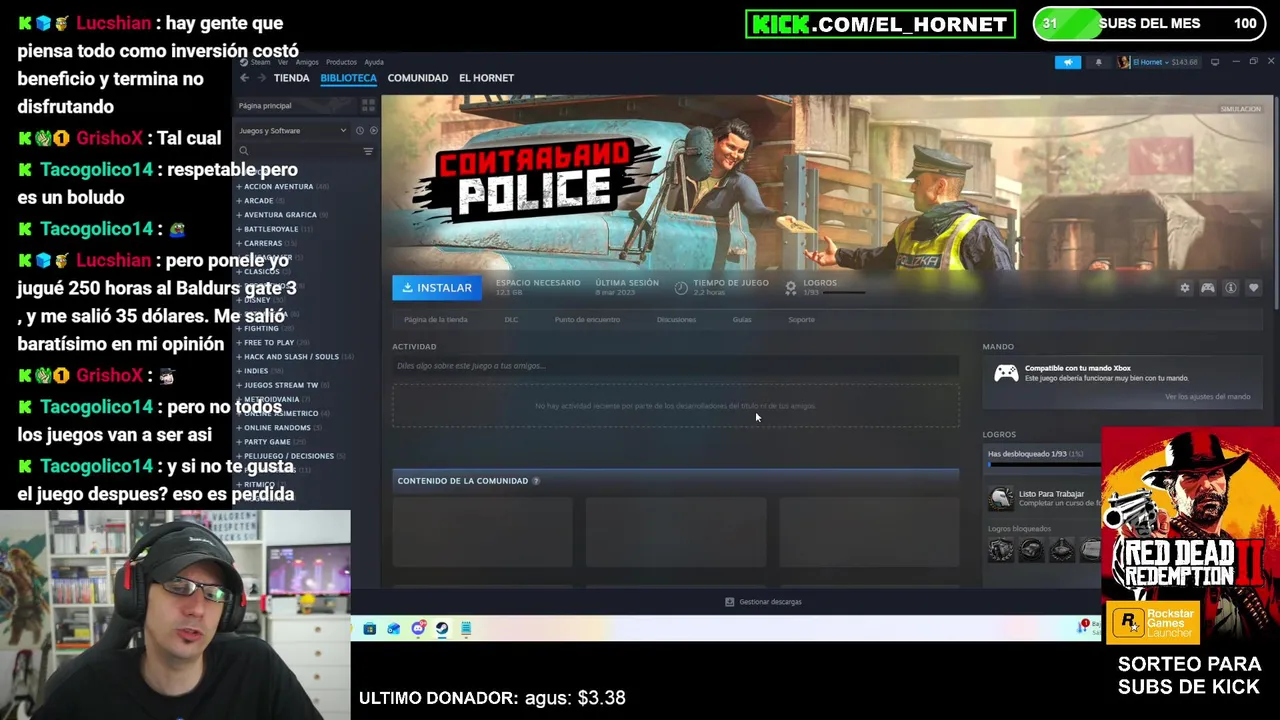Open the Steam menu
Viewport: 1280px width, 720px height.
260,62
